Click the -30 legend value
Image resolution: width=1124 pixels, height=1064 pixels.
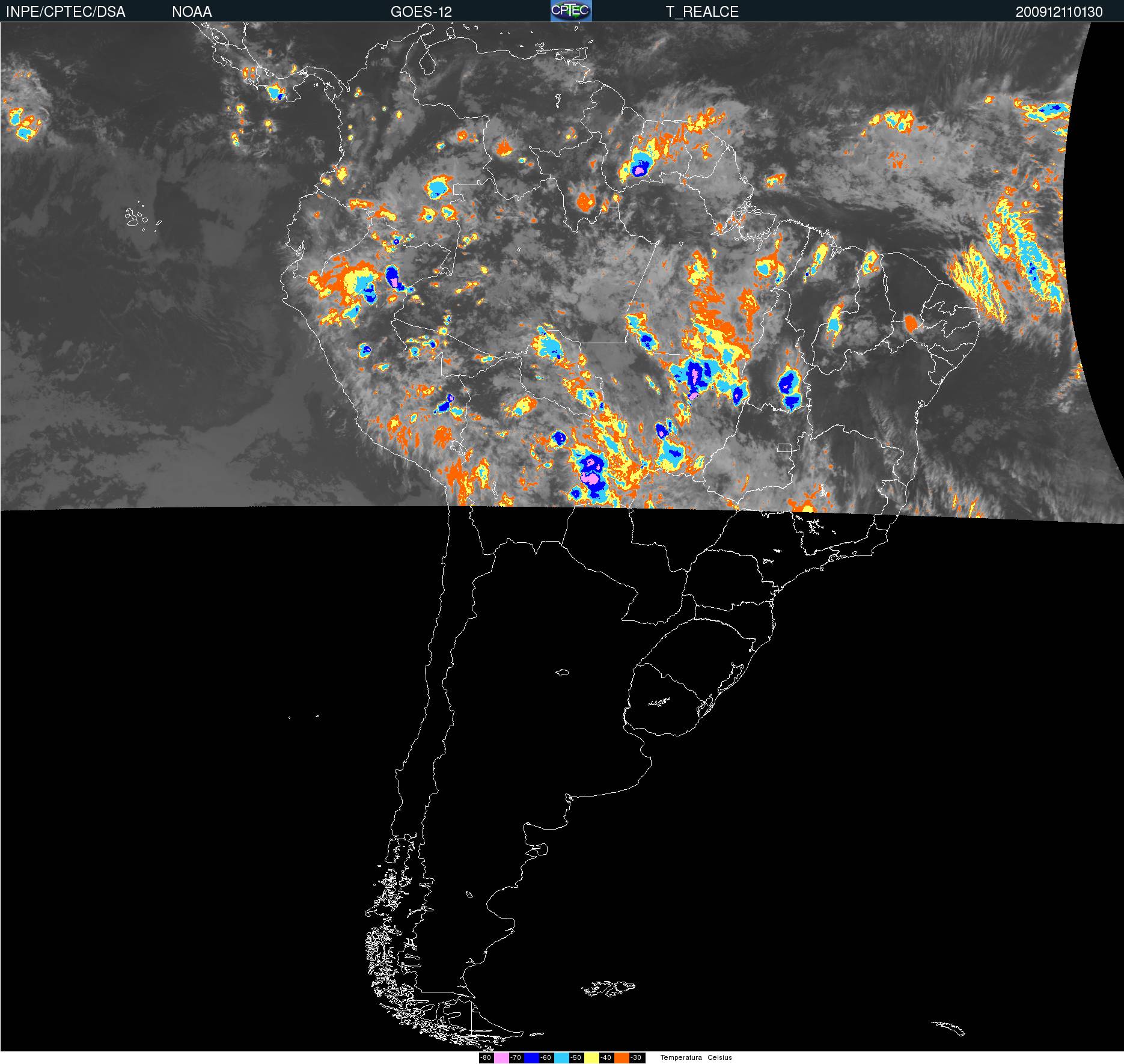click(636, 1058)
